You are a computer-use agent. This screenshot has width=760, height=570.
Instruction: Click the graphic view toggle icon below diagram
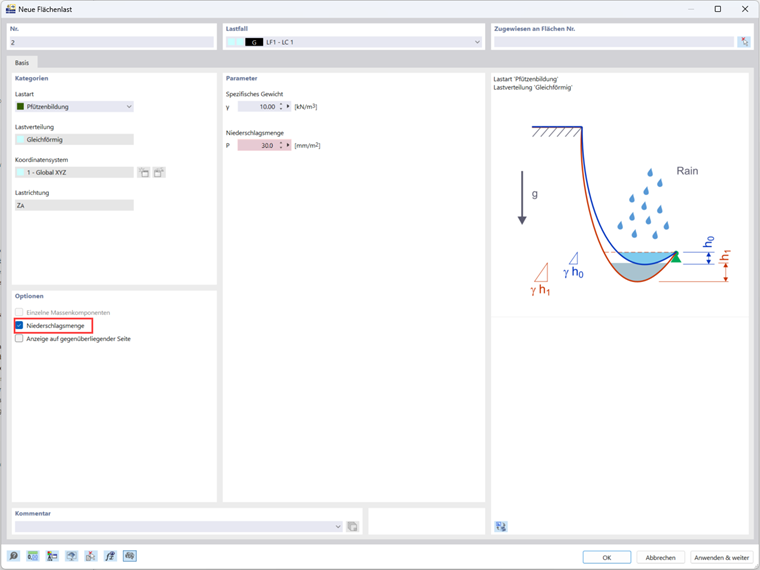(x=501, y=526)
